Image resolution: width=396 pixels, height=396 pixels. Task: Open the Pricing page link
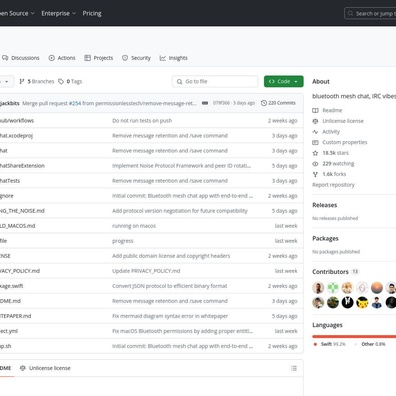pos(92,13)
